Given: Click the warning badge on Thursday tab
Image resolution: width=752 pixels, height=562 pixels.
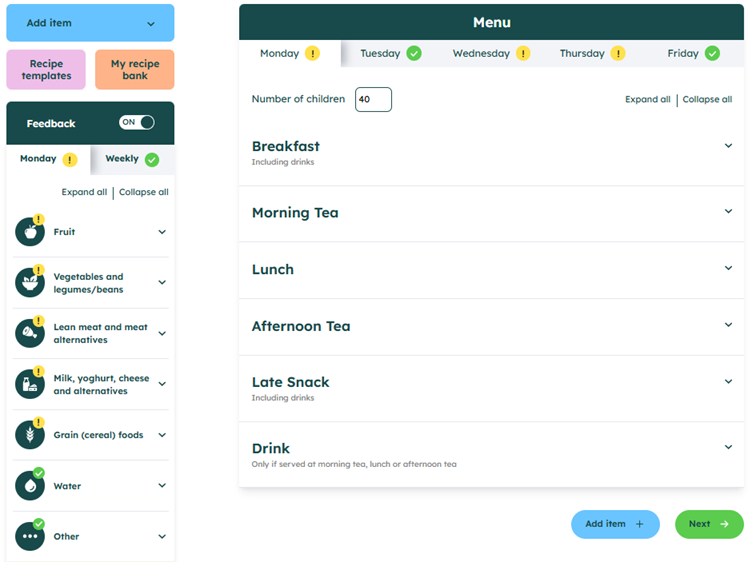Looking at the screenshot, I should point(618,53).
